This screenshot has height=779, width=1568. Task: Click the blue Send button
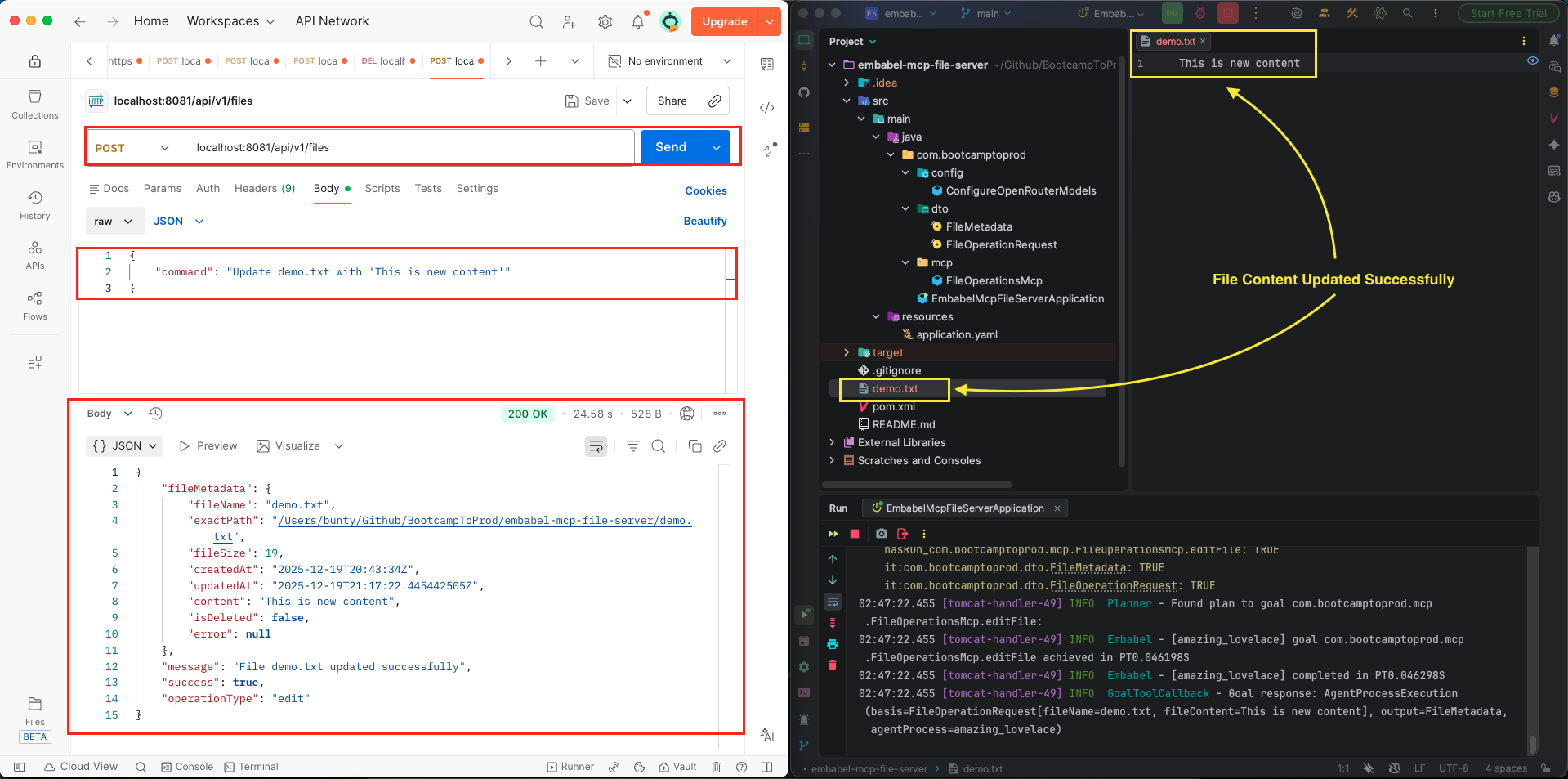tap(671, 147)
